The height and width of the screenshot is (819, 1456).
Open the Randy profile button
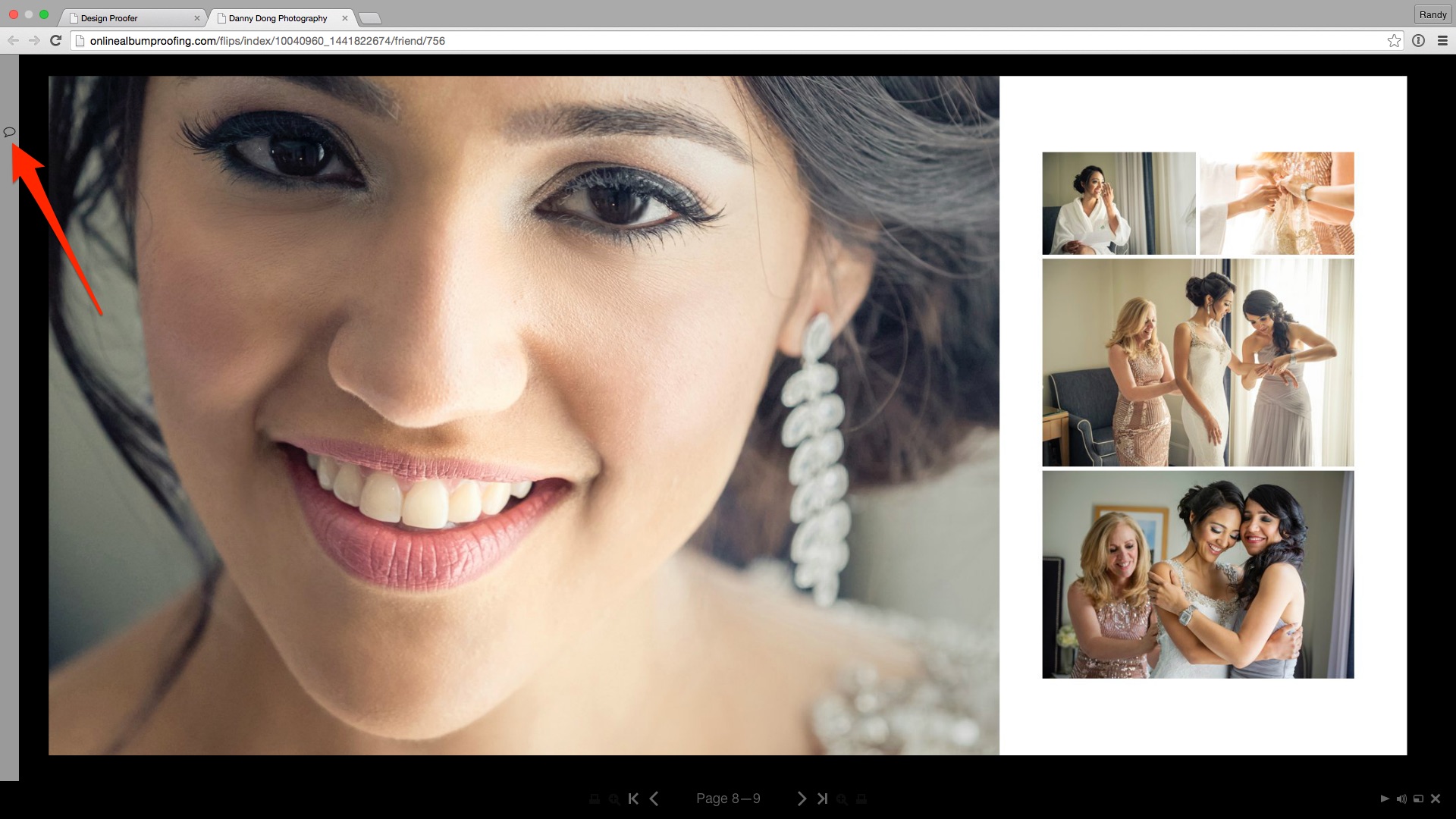tap(1432, 14)
